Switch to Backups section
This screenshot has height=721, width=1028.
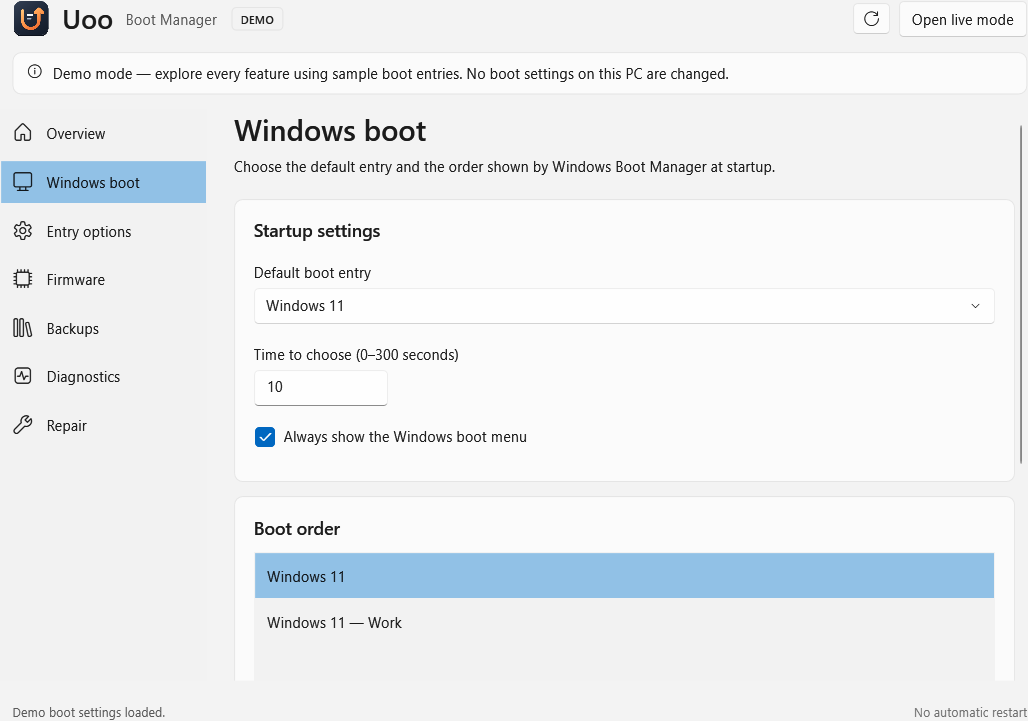104,328
